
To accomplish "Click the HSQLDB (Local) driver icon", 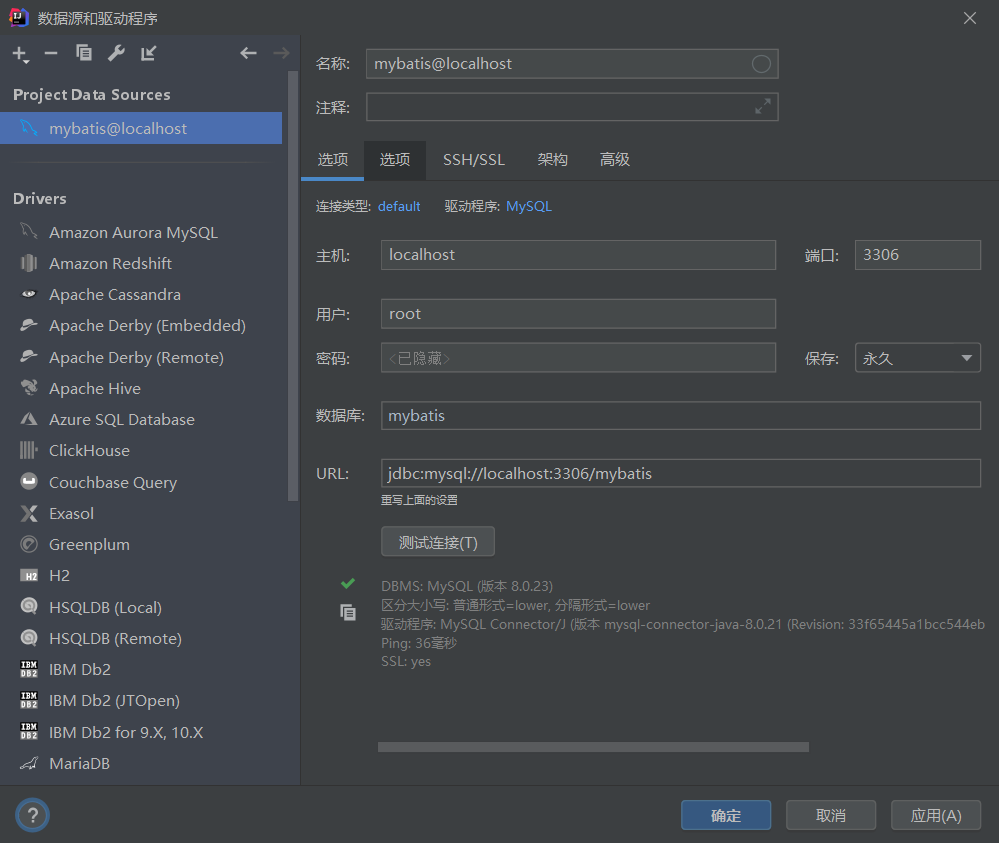I will (x=29, y=607).
